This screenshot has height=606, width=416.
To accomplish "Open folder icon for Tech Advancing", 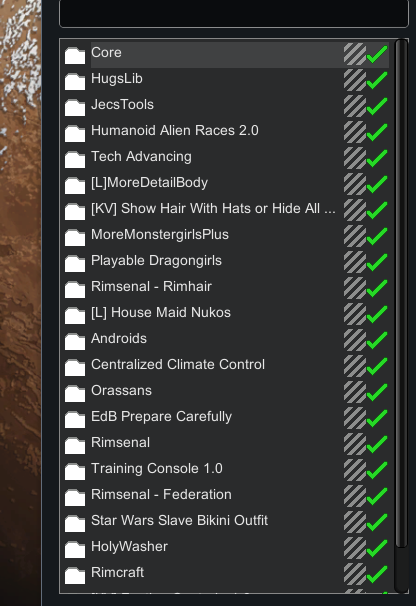I will click(x=75, y=159).
